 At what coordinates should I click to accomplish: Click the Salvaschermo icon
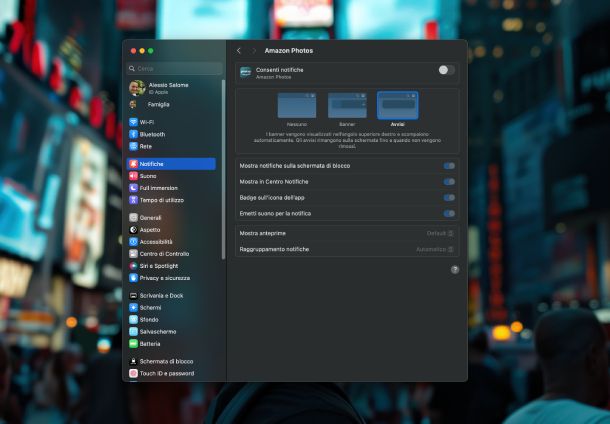pos(133,331)
